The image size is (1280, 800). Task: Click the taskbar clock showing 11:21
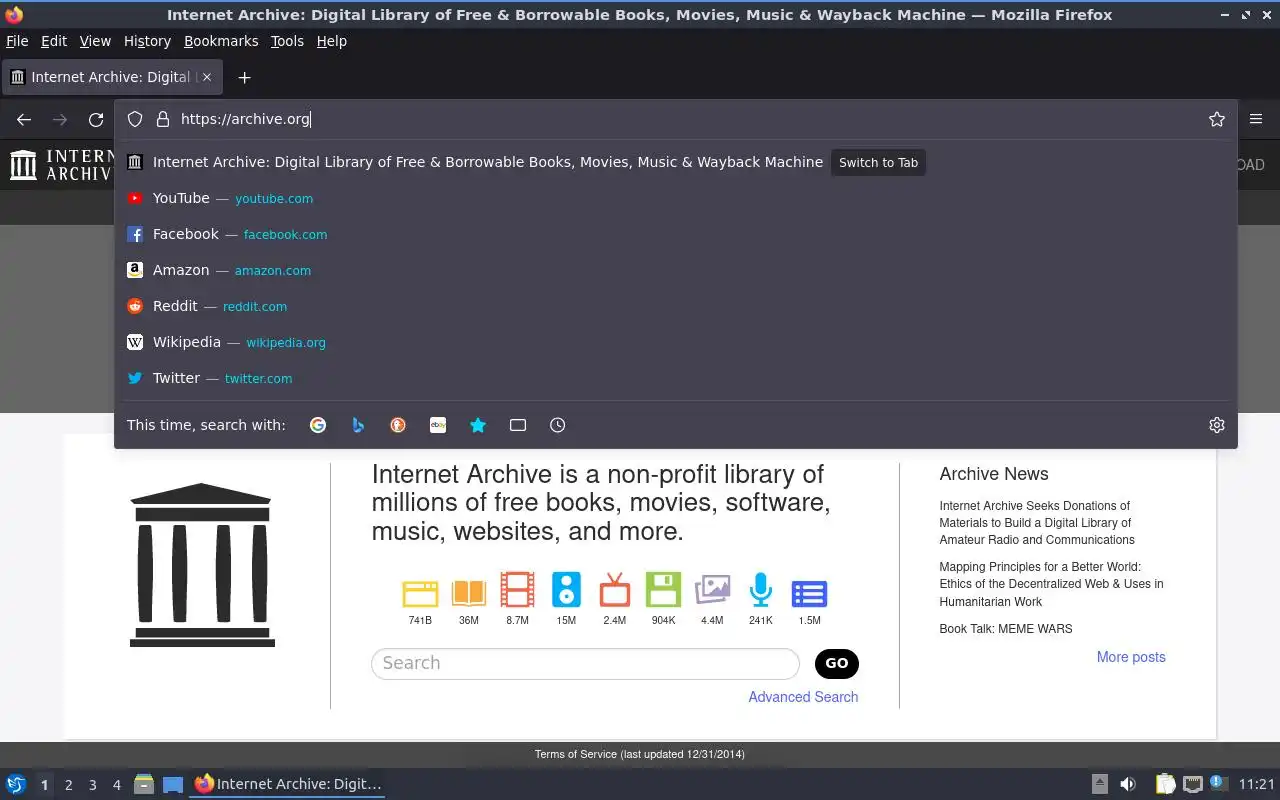(x=1257, y=784)
